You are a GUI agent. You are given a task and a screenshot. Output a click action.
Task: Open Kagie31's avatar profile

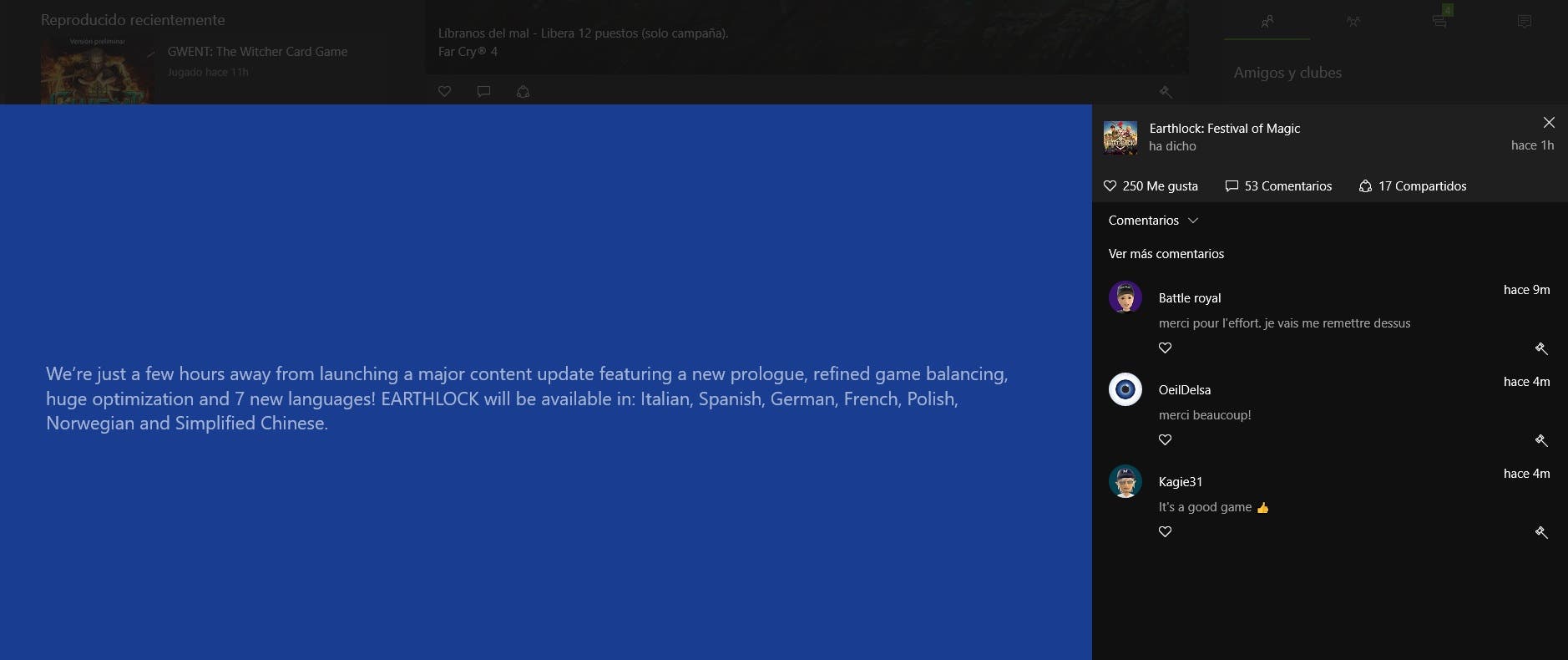coord(1125,481)
